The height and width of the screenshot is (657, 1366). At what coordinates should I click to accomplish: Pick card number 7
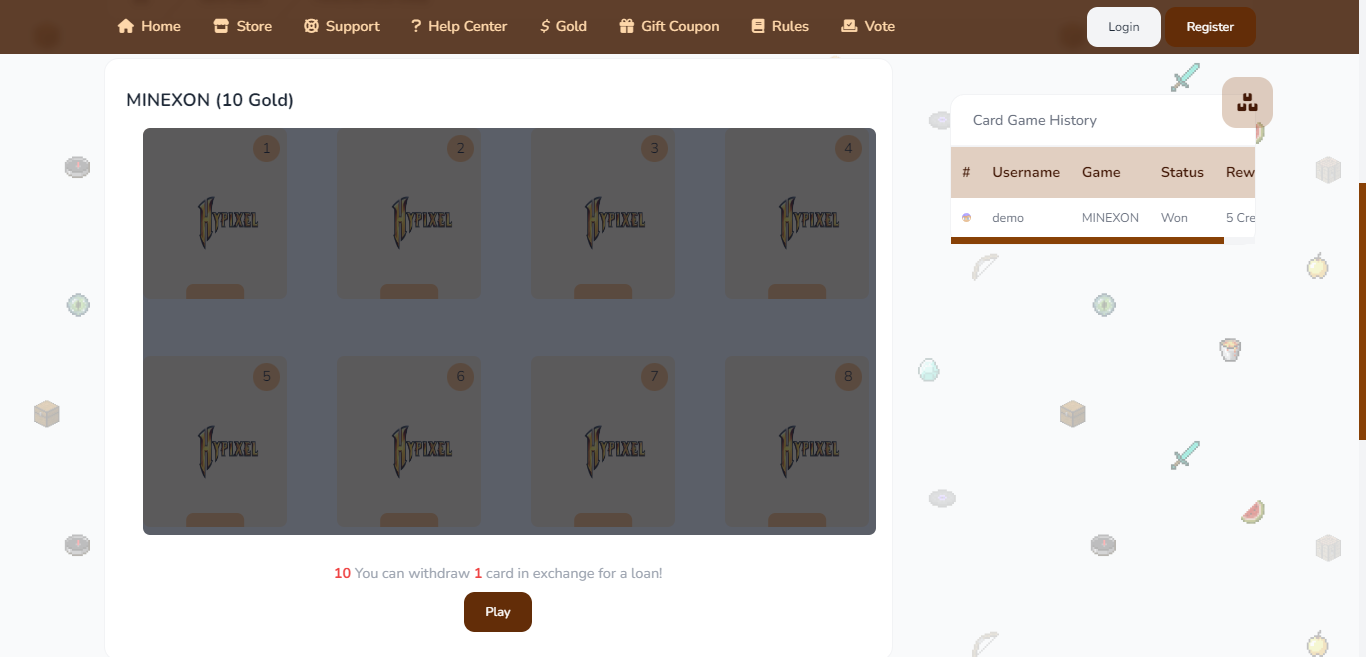603,442
